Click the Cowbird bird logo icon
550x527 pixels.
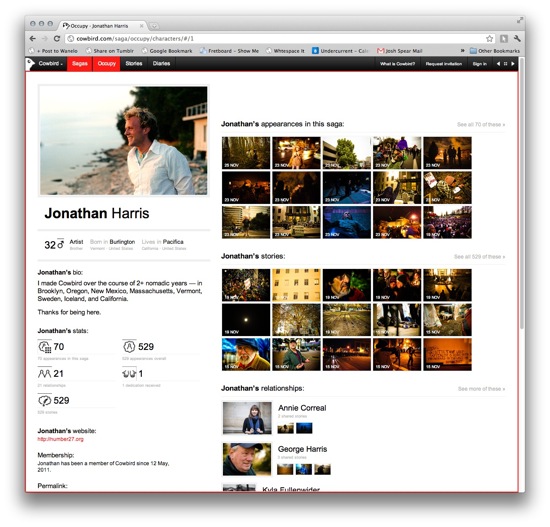coord(30,64)
